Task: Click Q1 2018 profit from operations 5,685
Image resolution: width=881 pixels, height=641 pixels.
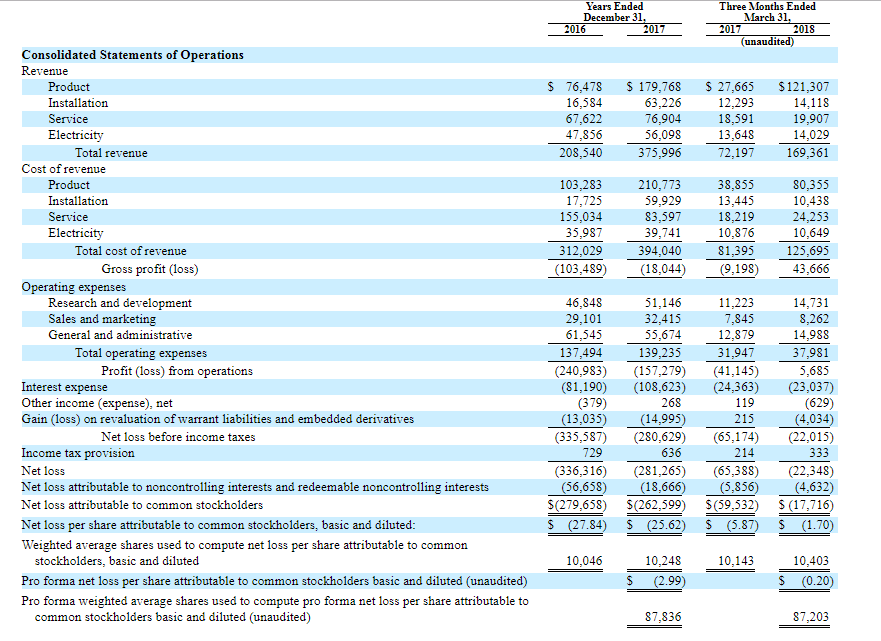Action: coord(814,371)
